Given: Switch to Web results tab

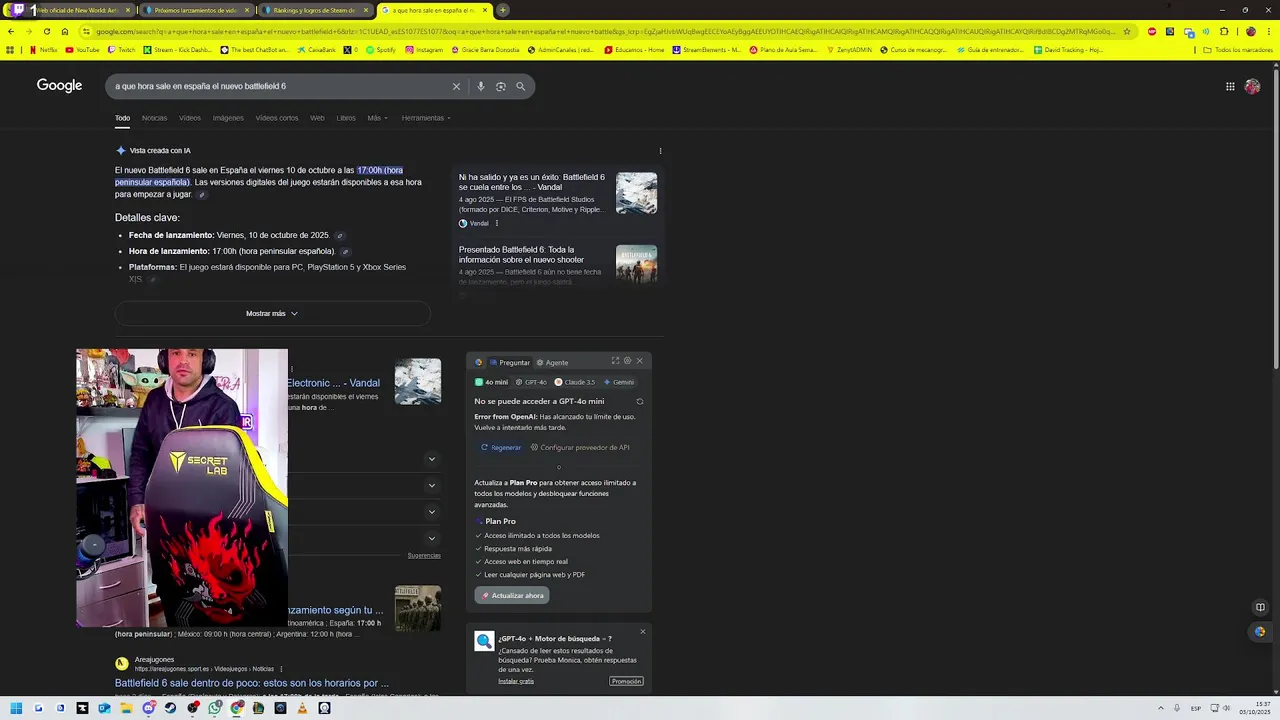Looking at the screenshot, I should click(317, 118).
